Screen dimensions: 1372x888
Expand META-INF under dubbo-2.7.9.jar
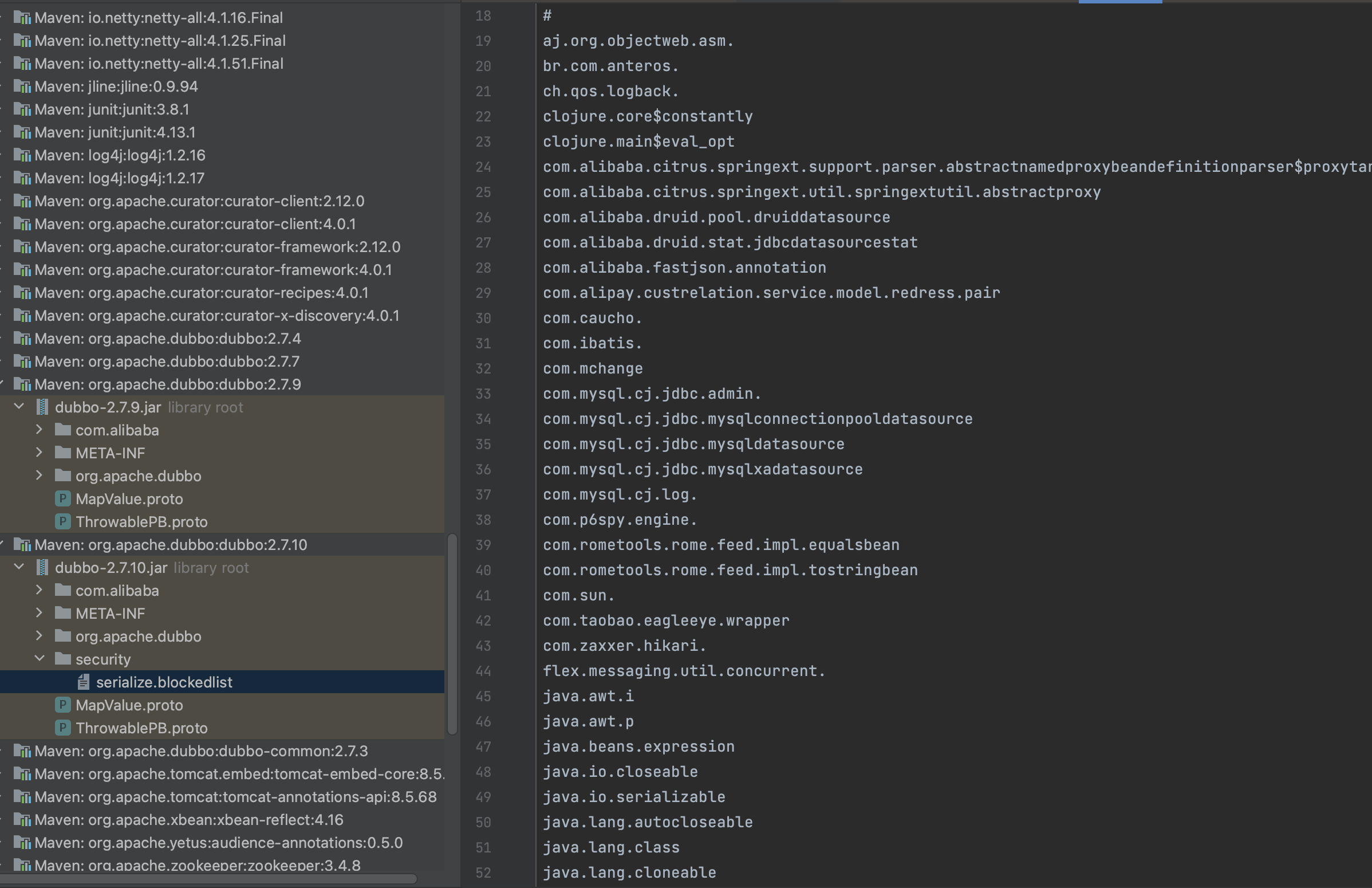coord(39,453)
